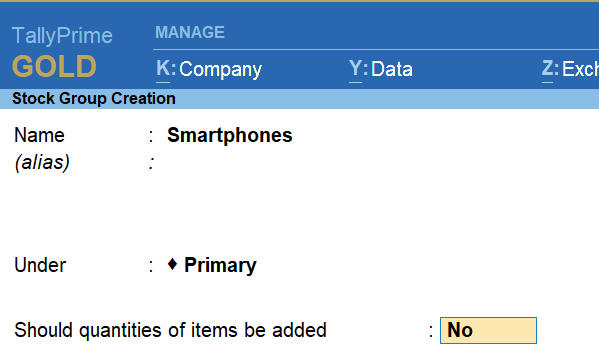The height and width of the screenshot is (361, 599).
Task: Click the Name field label
Action: point(39,135)
